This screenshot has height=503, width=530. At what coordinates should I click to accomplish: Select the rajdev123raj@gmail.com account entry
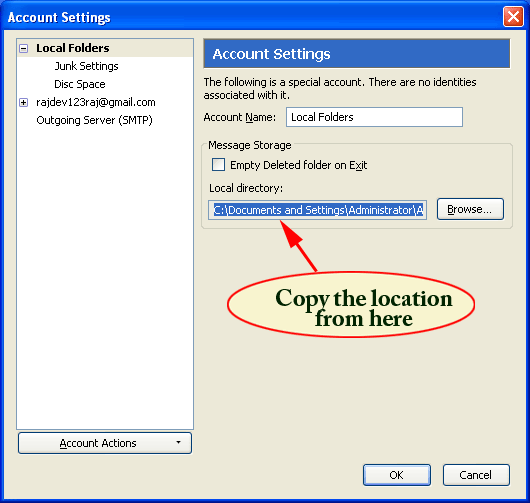pos(96,102)
